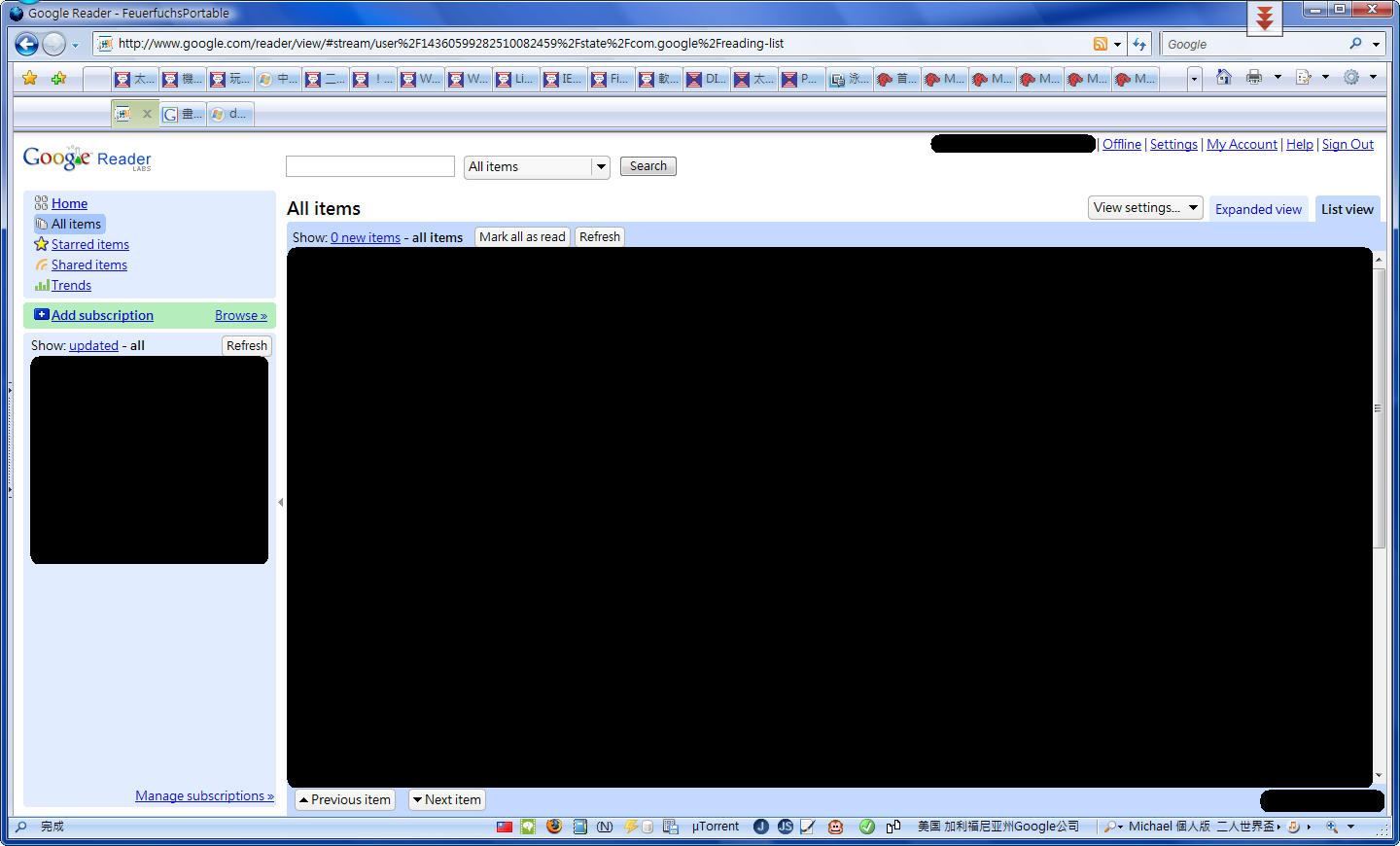Click the Firefox icon in the status bar

(x=554, y=827)
